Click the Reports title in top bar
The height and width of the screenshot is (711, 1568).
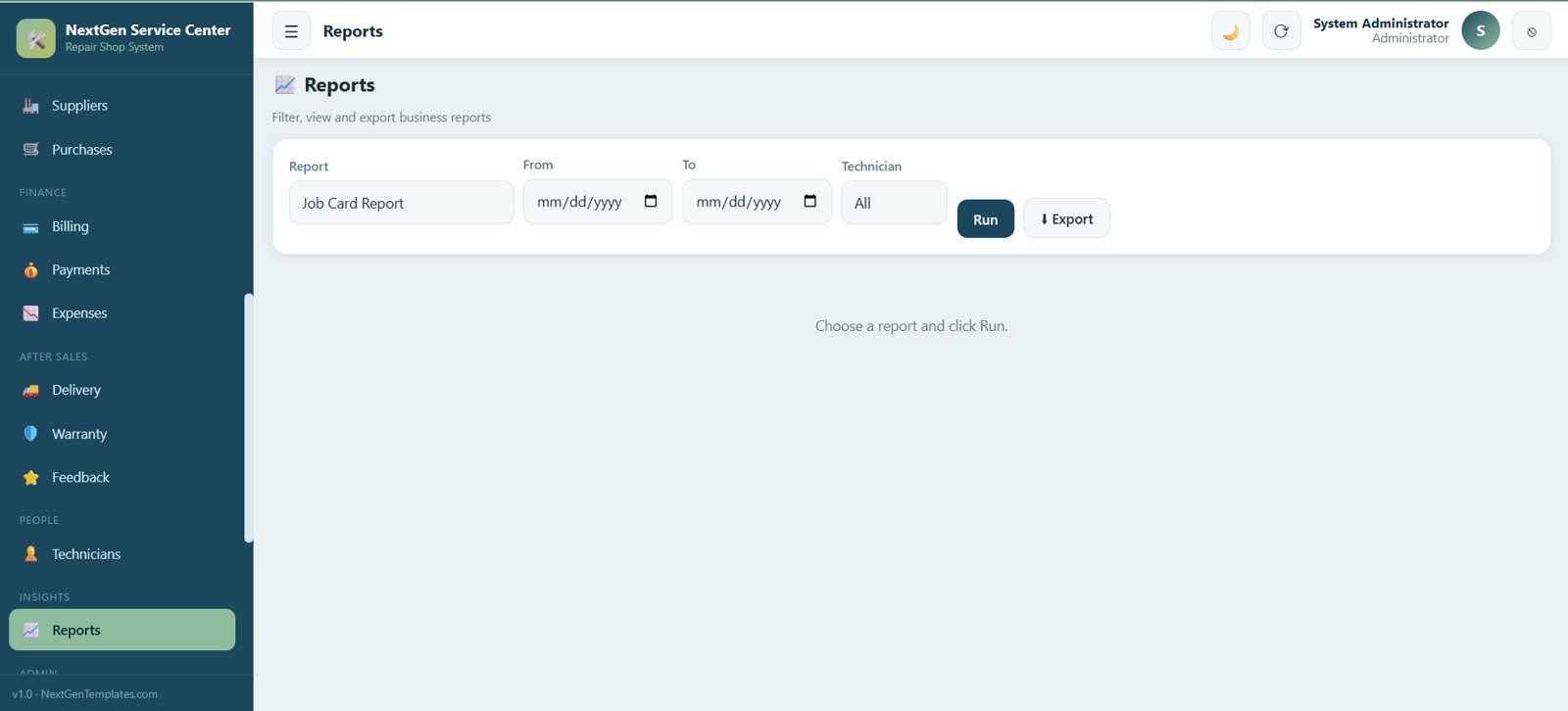353,31
